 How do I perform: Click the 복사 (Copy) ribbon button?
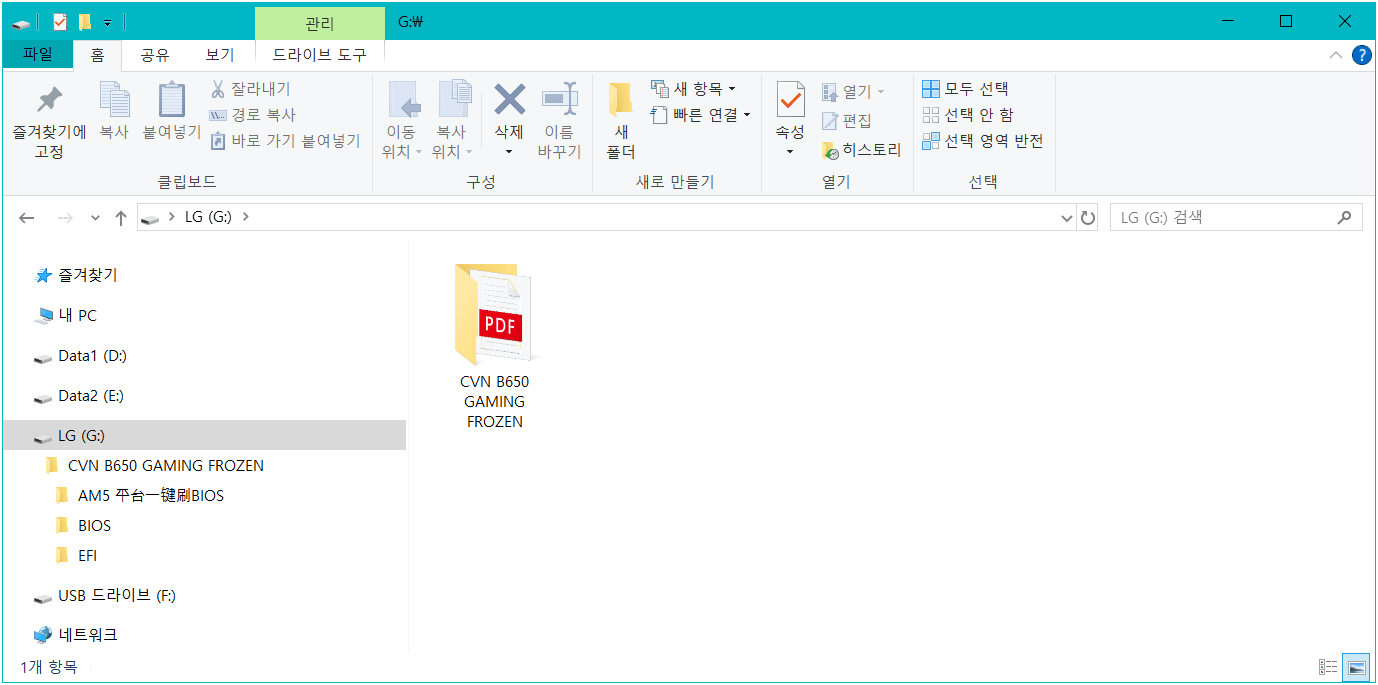pyautogui.click(x=114, y=110)
